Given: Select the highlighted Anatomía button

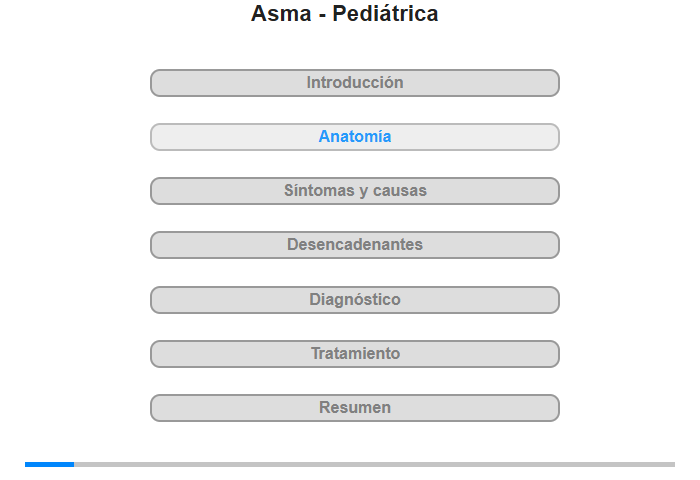Looking at the screenshot, I should [355, 137].
